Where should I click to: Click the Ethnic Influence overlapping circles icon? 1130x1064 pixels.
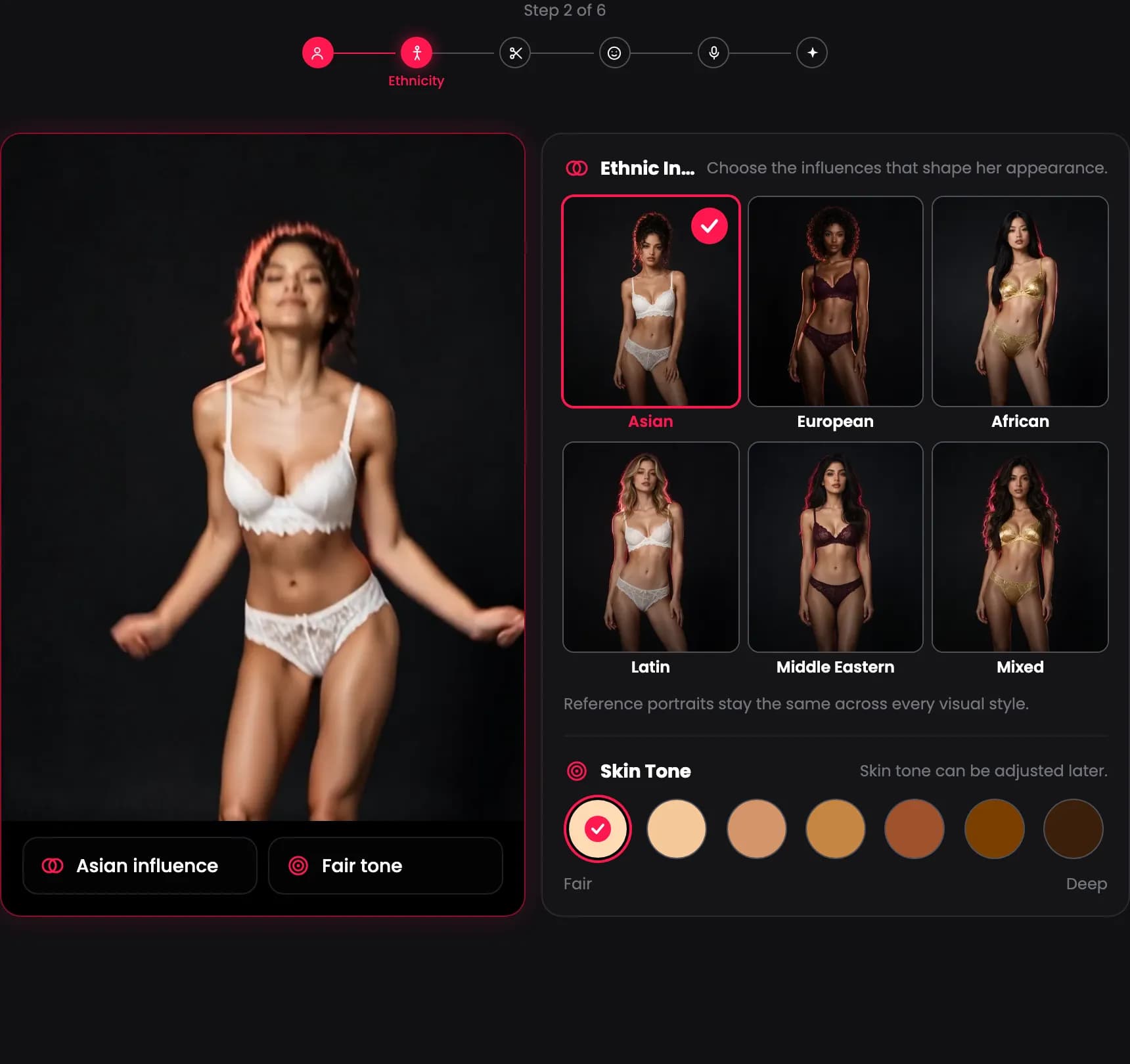(x=577, y=168)
